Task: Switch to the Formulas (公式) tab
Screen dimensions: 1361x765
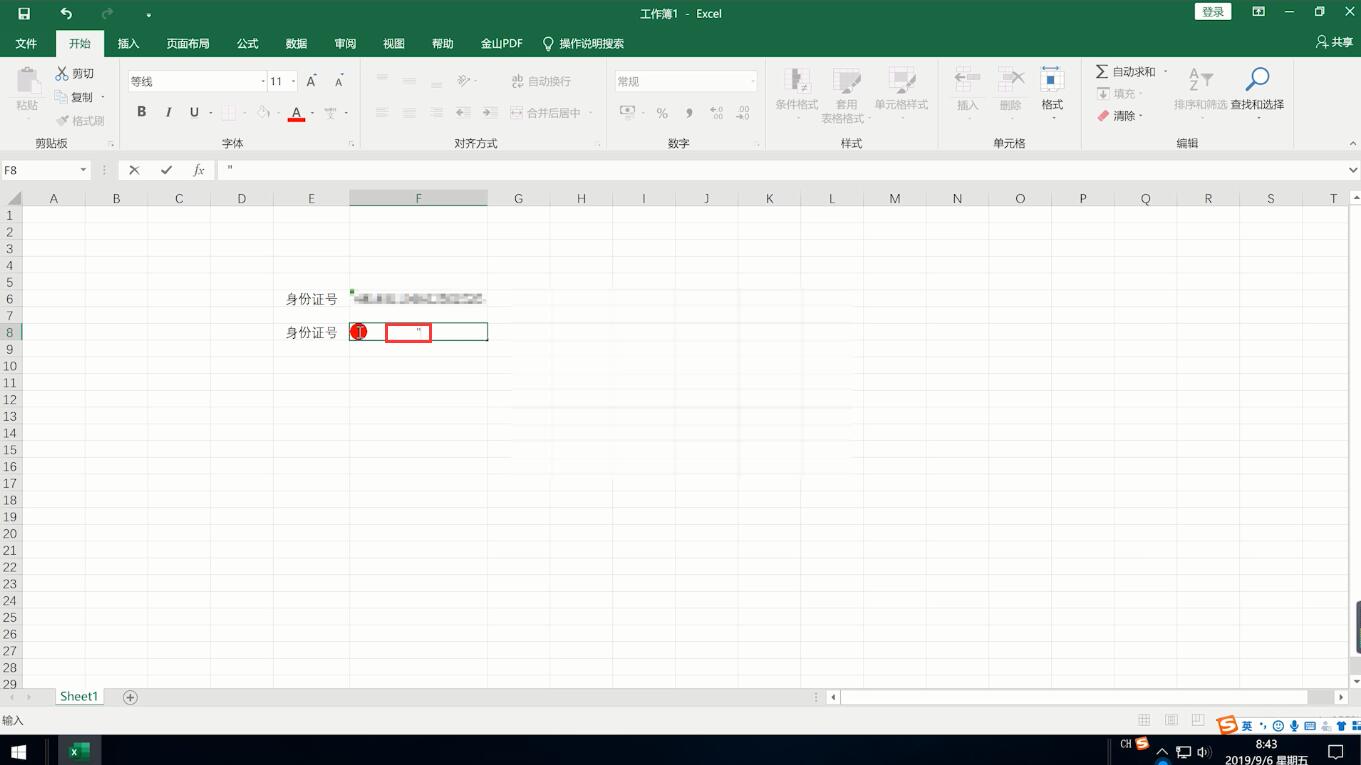Action: click(x=247, y=44)
